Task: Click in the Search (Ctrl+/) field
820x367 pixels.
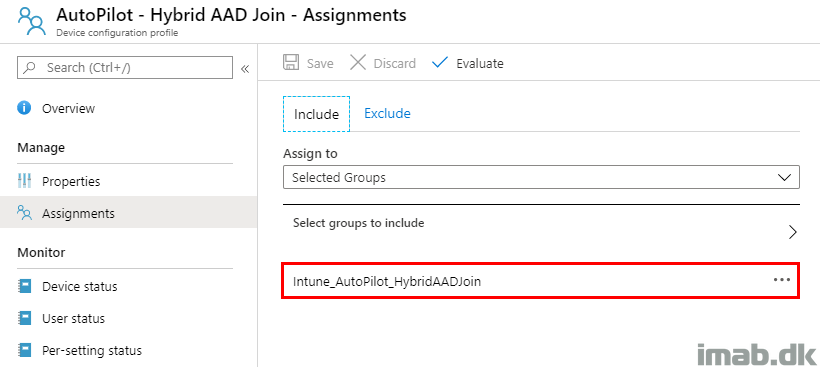Action: pos(125,67)
